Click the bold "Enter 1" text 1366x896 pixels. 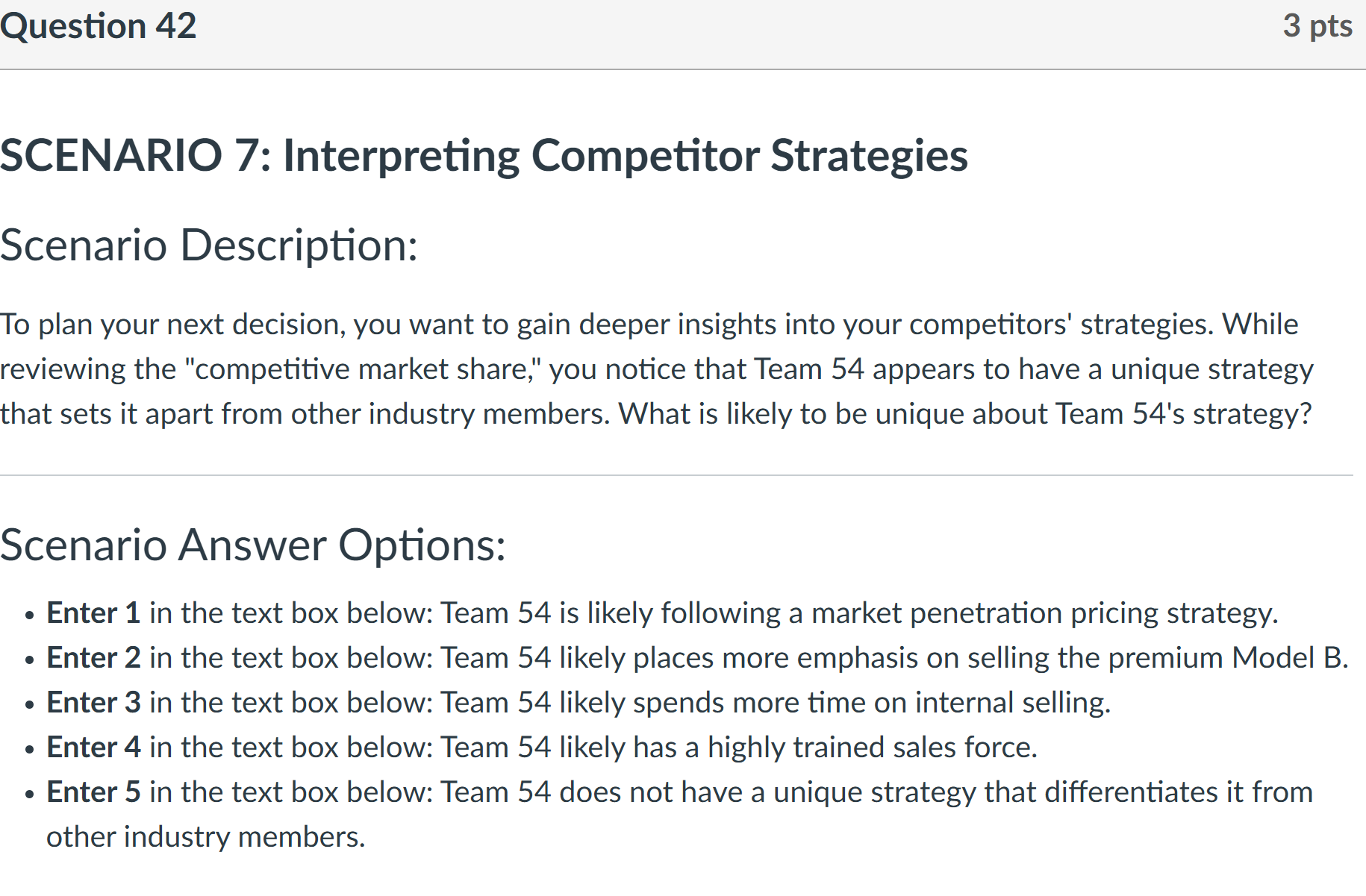[93, 613]
